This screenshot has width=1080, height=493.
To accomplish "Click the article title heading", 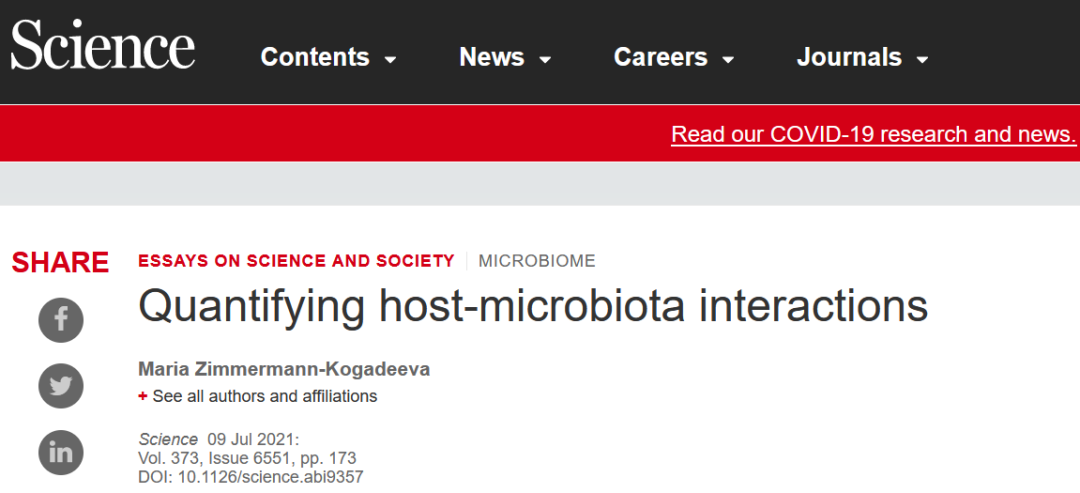I will 533,306.
